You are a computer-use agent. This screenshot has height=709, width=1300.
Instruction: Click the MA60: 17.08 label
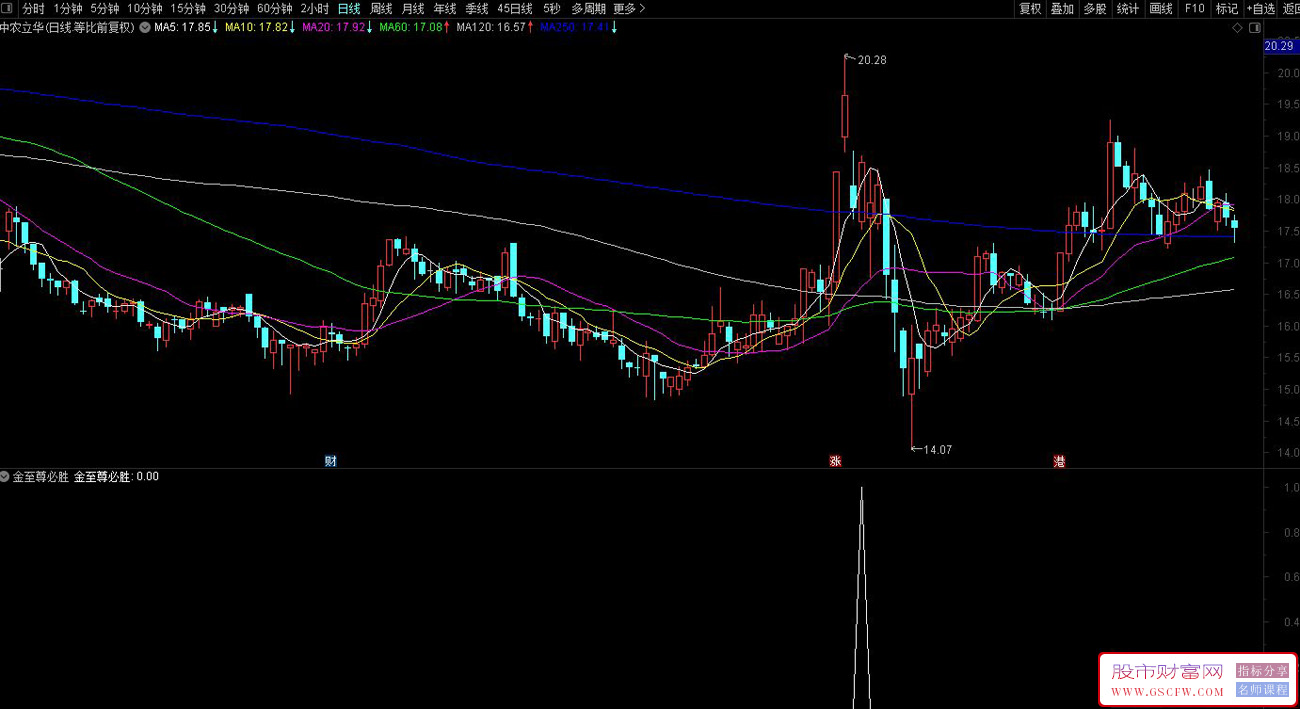410,28
